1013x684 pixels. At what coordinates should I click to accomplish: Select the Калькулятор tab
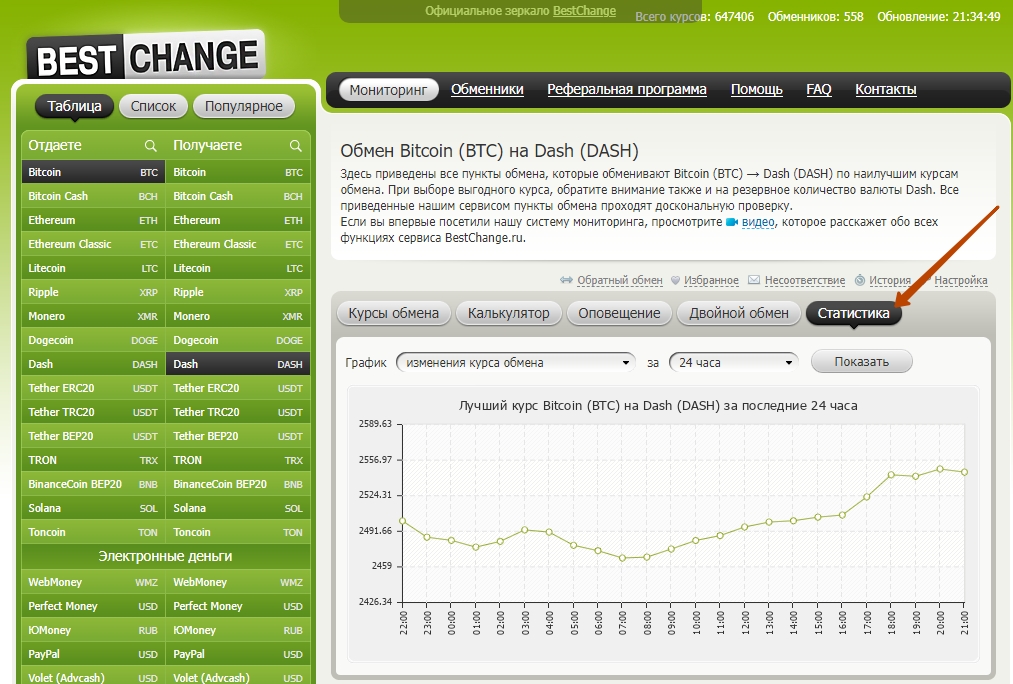508,313
